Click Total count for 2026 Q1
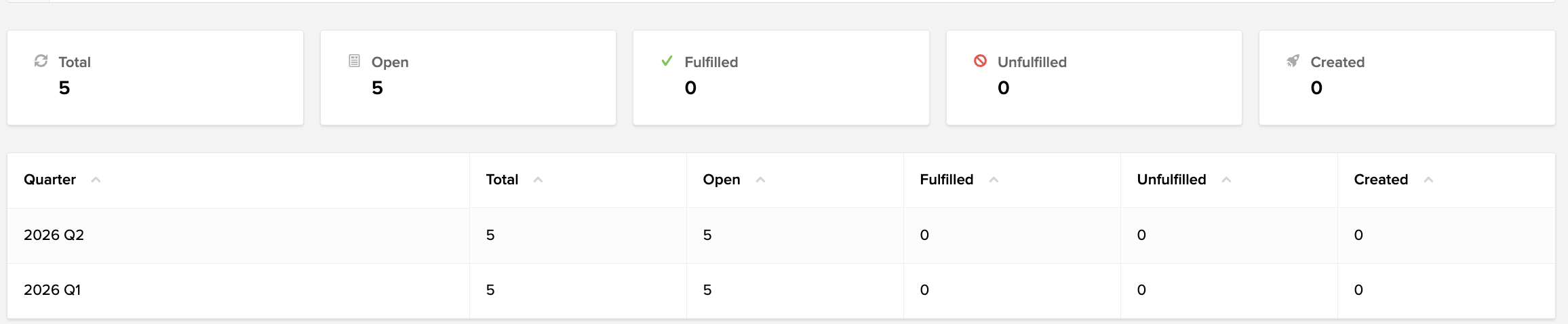Viewport: 1568px width, 324px height. click(490, 290)
